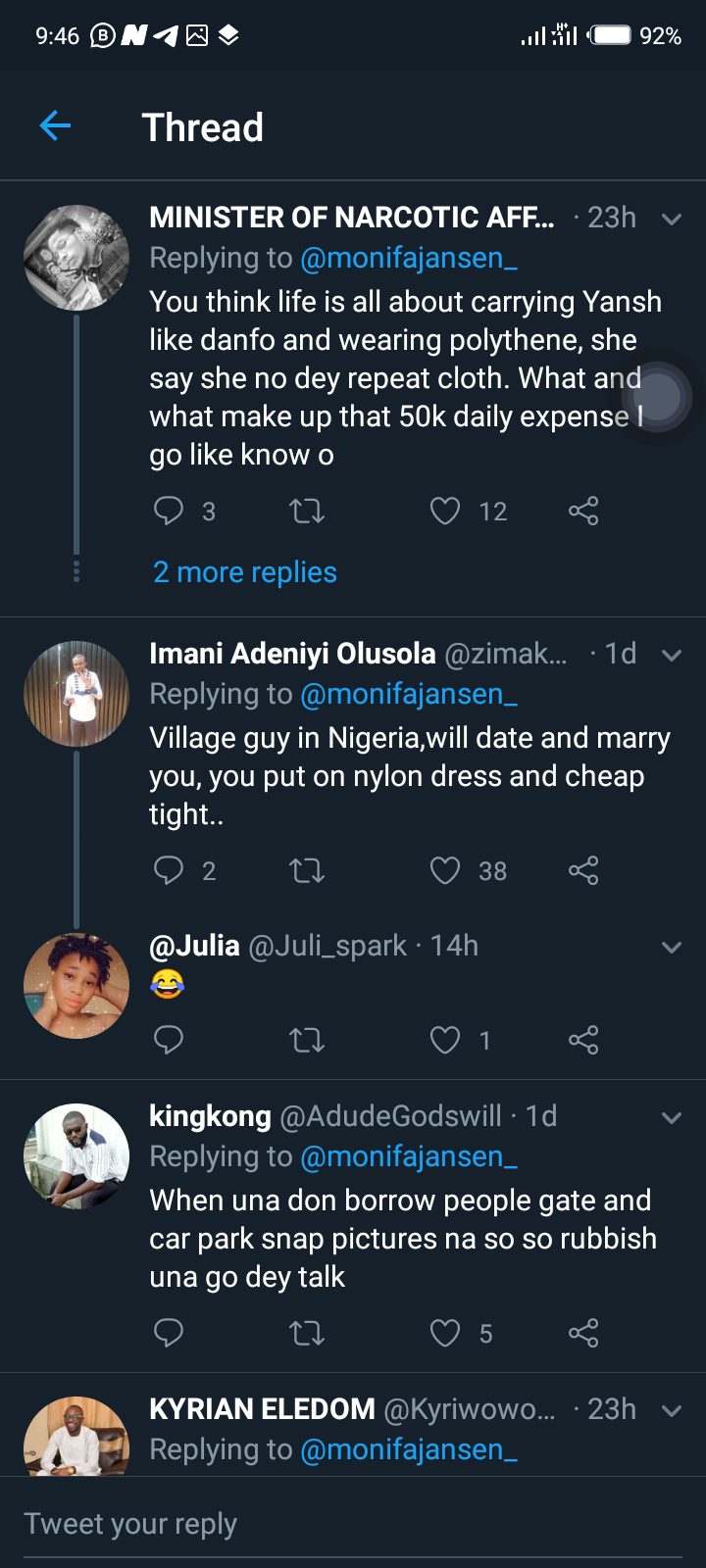This screenshot has height=1568, width=706.
Task: Open dropdown arrow on @Julia's tweet
Action: [672, 947]
